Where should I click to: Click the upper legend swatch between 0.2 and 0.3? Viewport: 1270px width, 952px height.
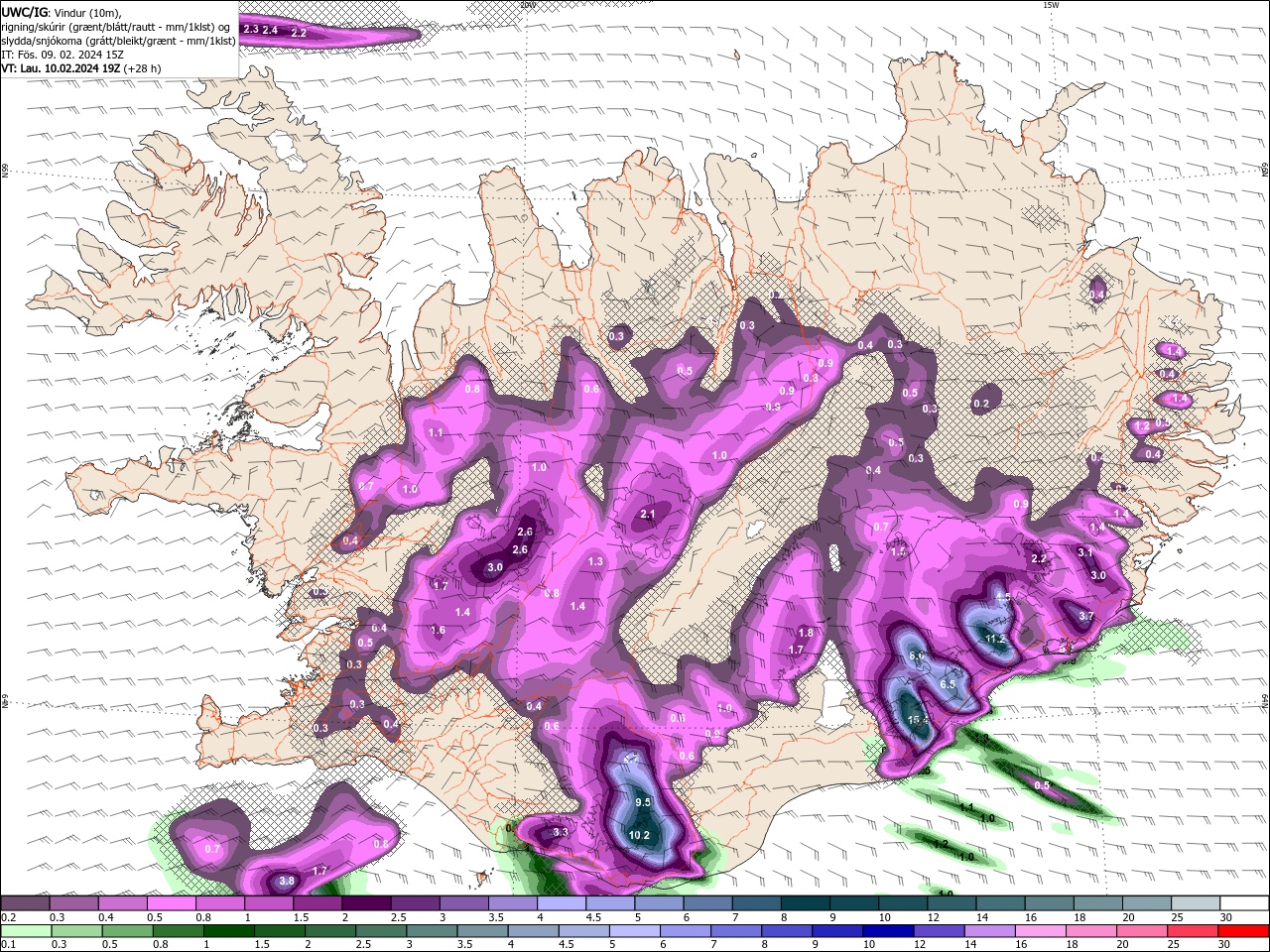point(26,903)
